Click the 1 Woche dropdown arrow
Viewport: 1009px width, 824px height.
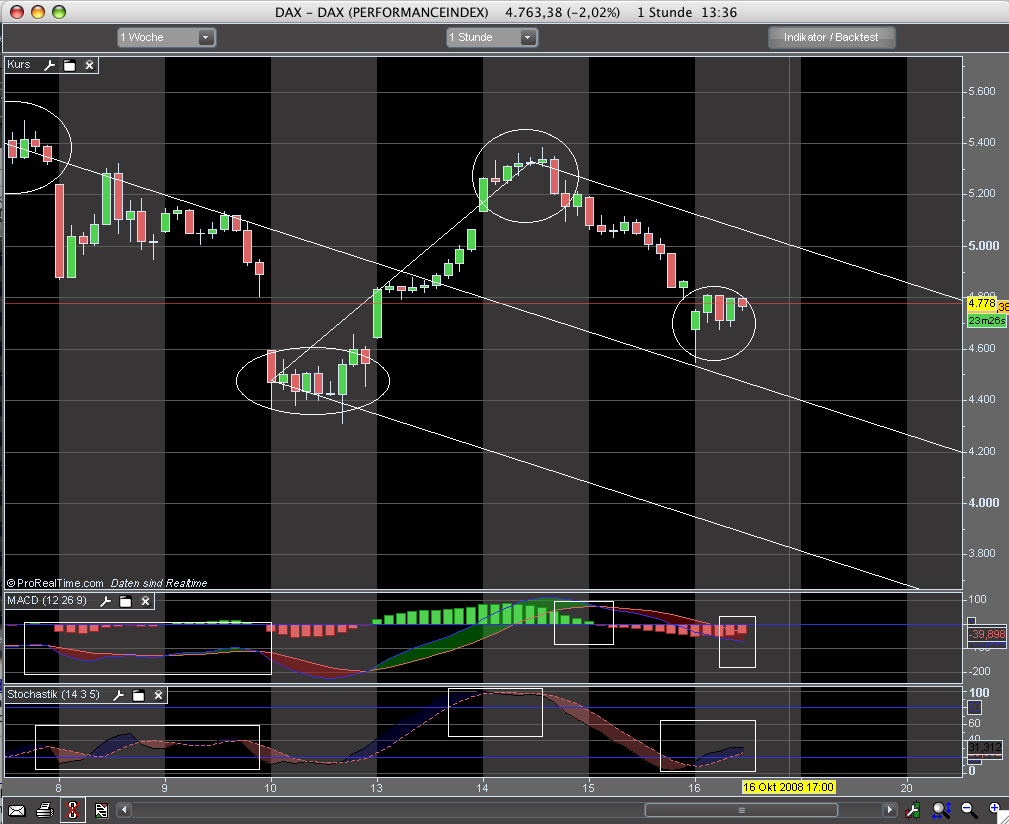(x=205, y=37)
